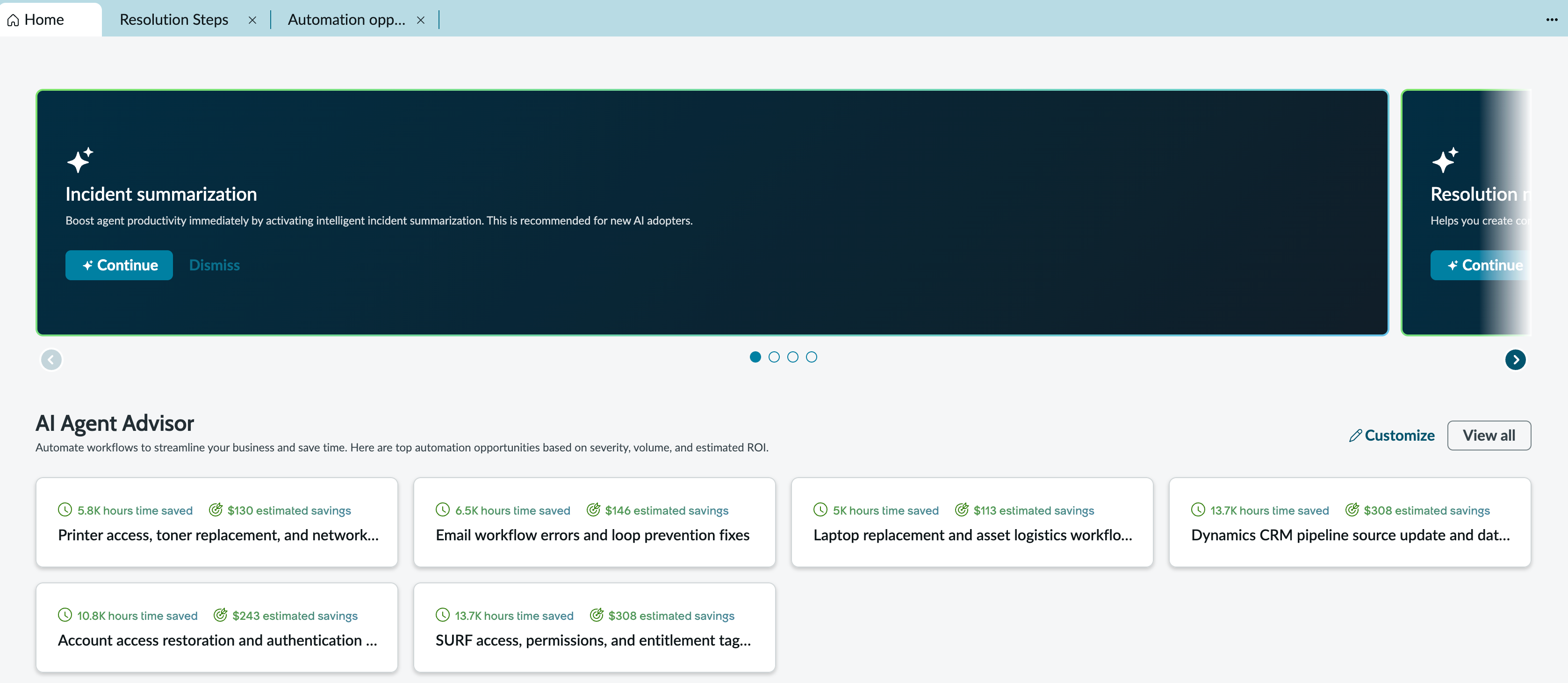Click the $113 estimated savings text
Screen dimensions: 1568x683
pyautogui.click(x=1034, y=510)
